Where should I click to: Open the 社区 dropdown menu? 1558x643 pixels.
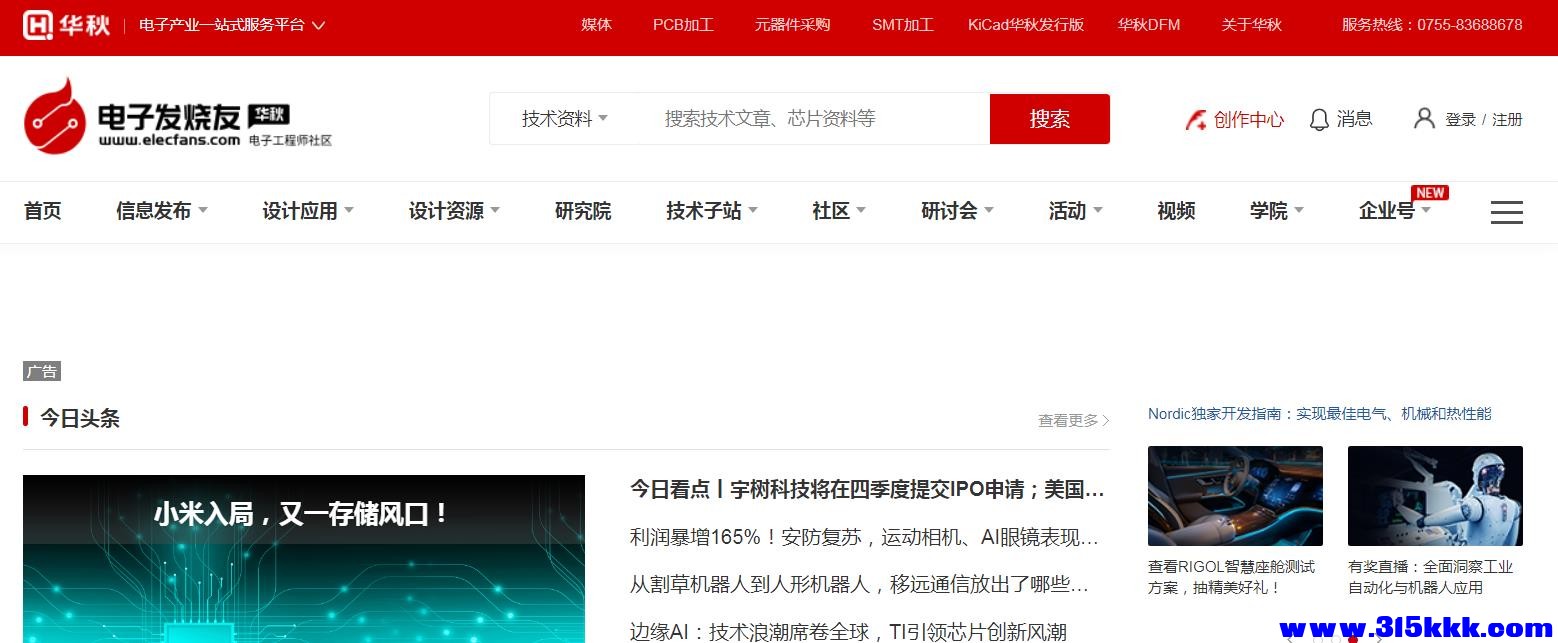click(838, 211)
